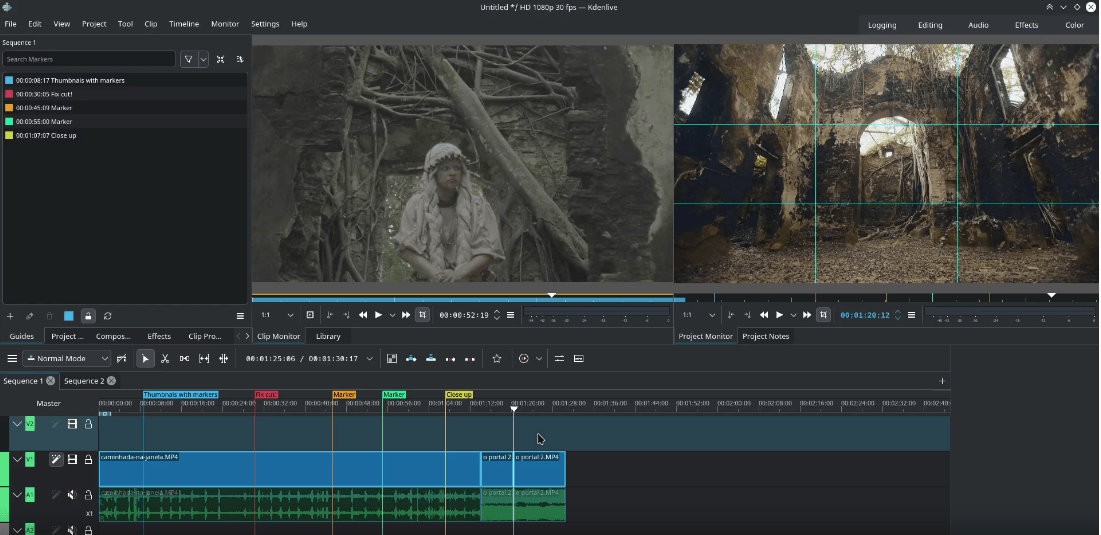Play the Clip Monitor video
The height and width of the screenshot is (535, 1101).
[378, 315]
